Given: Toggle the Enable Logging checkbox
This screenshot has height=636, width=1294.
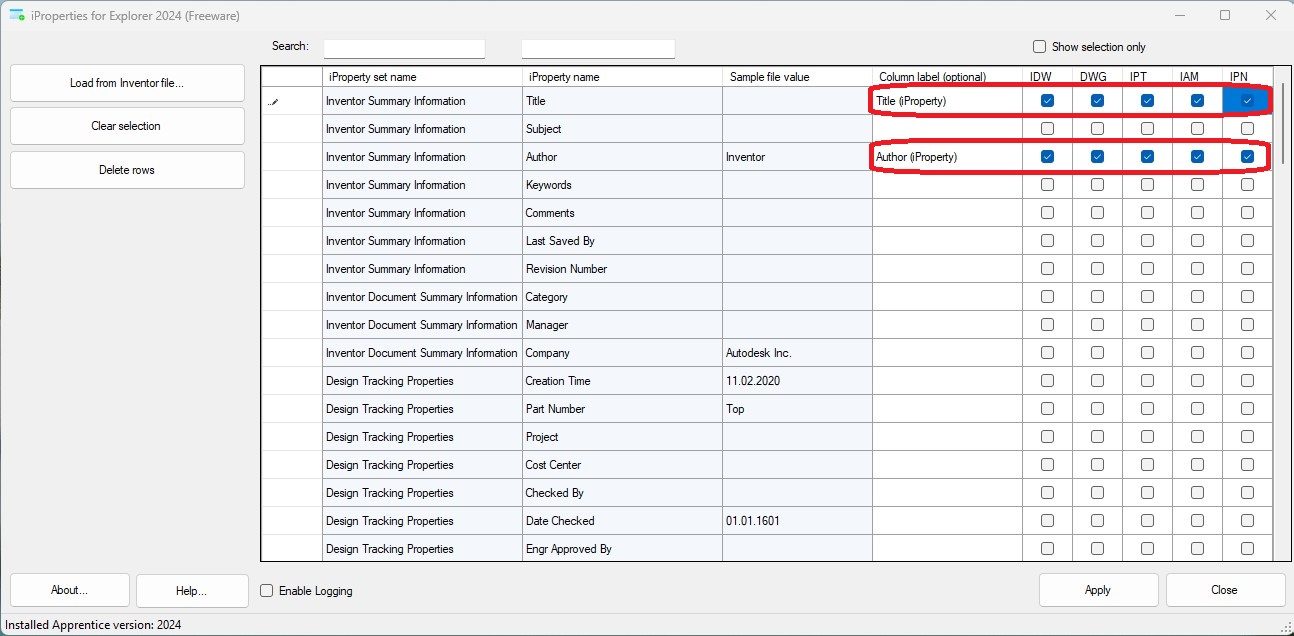Looking at the screenshot, I should (x=267, y=591).
